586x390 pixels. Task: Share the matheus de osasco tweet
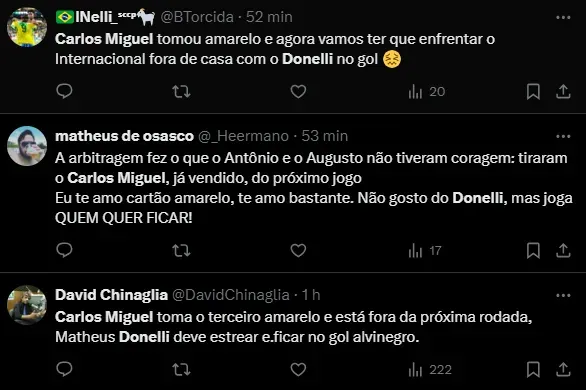point(563,250)
